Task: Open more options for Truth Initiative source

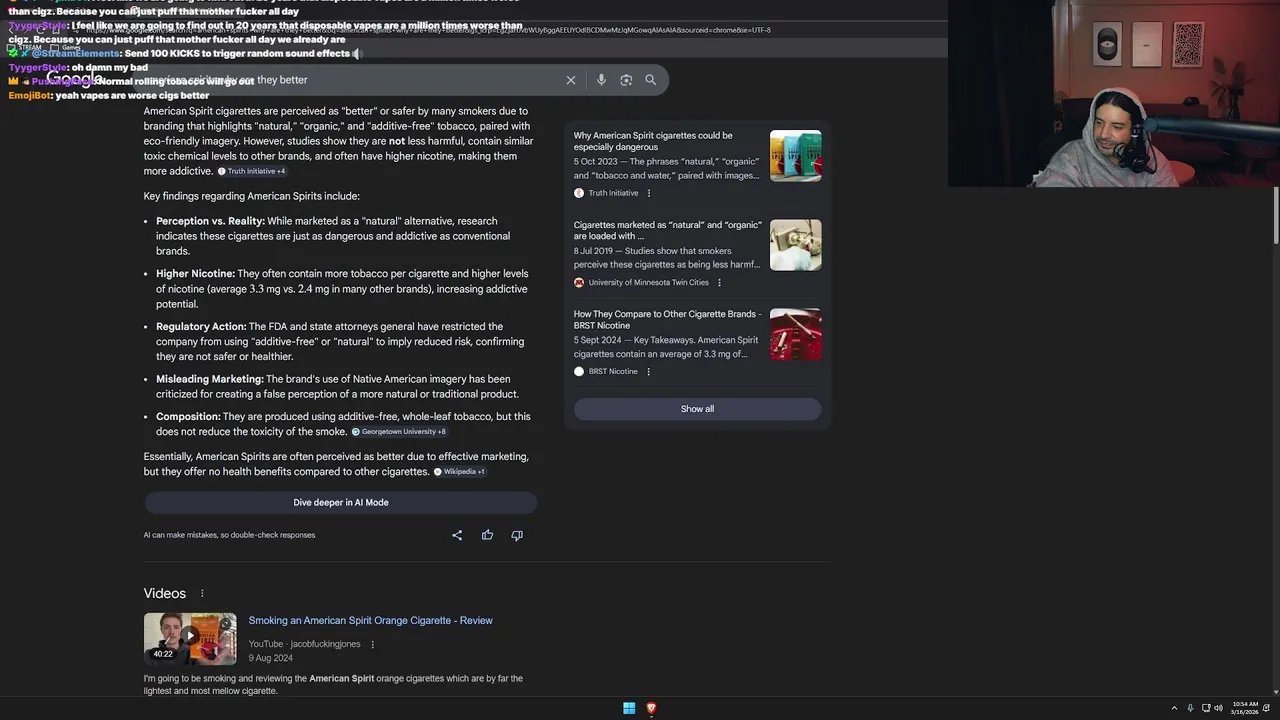Action: click(x=649, y=193)
